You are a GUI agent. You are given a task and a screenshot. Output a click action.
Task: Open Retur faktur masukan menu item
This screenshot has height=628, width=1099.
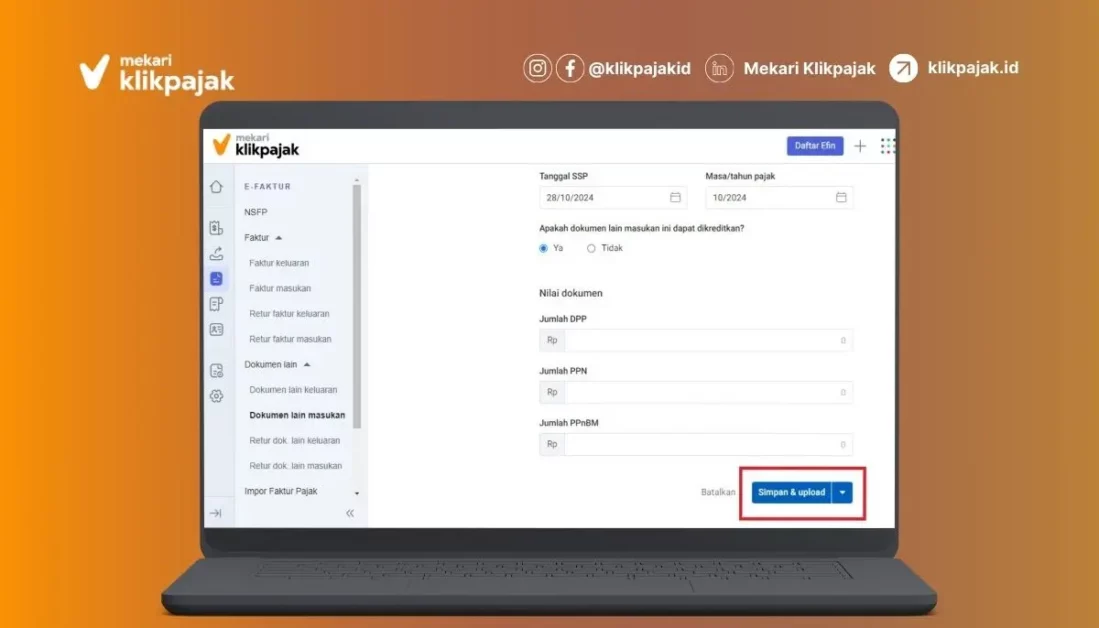click(x=290, y=339)
